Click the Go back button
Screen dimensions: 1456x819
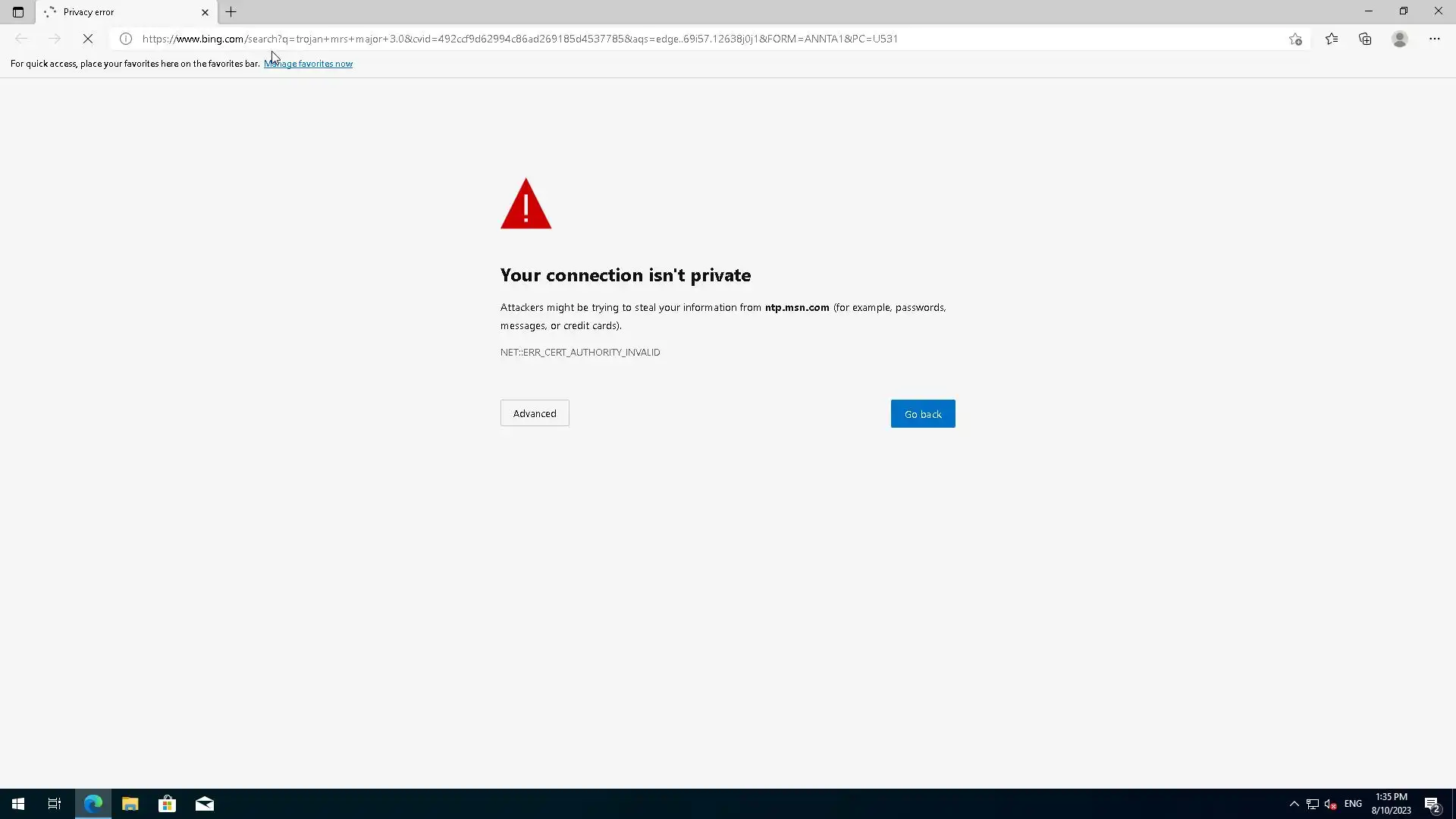point(923,414)
